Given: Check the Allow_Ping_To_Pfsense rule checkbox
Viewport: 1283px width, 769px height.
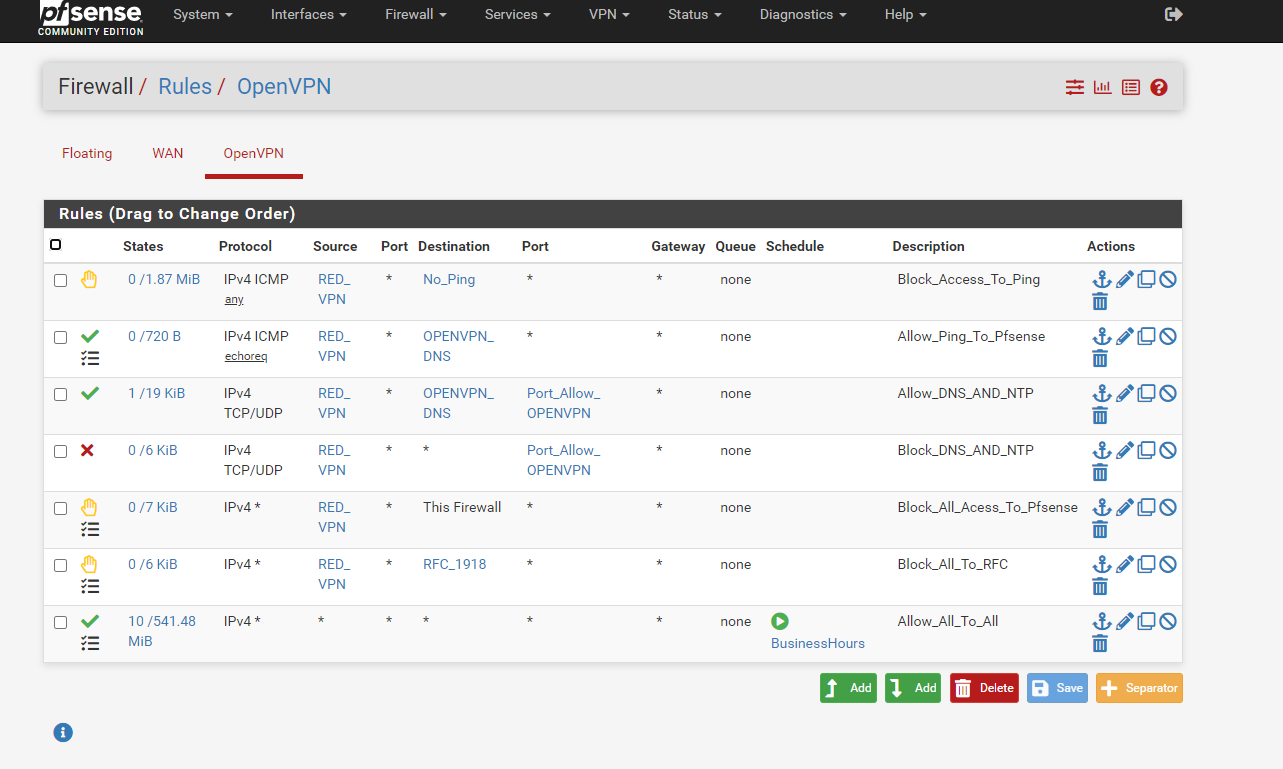Looking at the screenshot, I should pyautogui.click(x=60, y=337).
